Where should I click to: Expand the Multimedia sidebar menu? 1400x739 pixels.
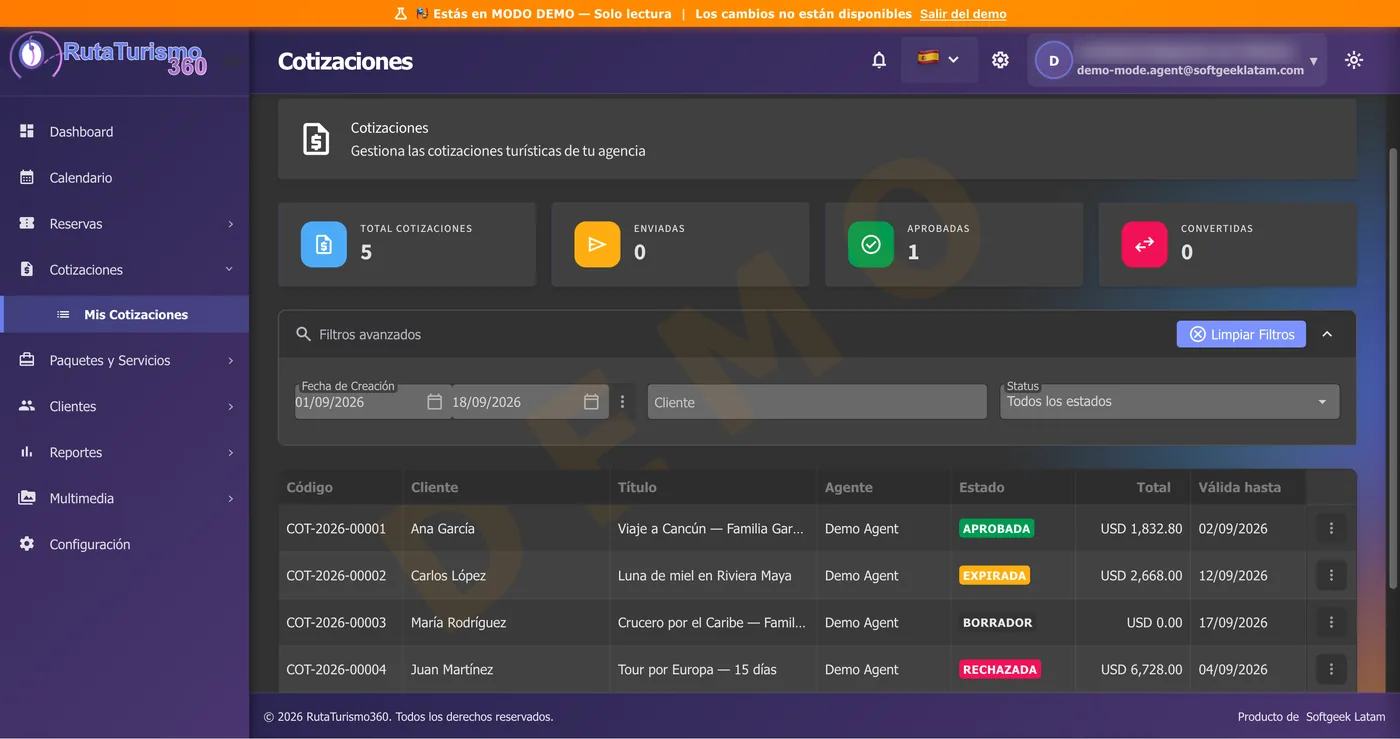coord(125,498)
